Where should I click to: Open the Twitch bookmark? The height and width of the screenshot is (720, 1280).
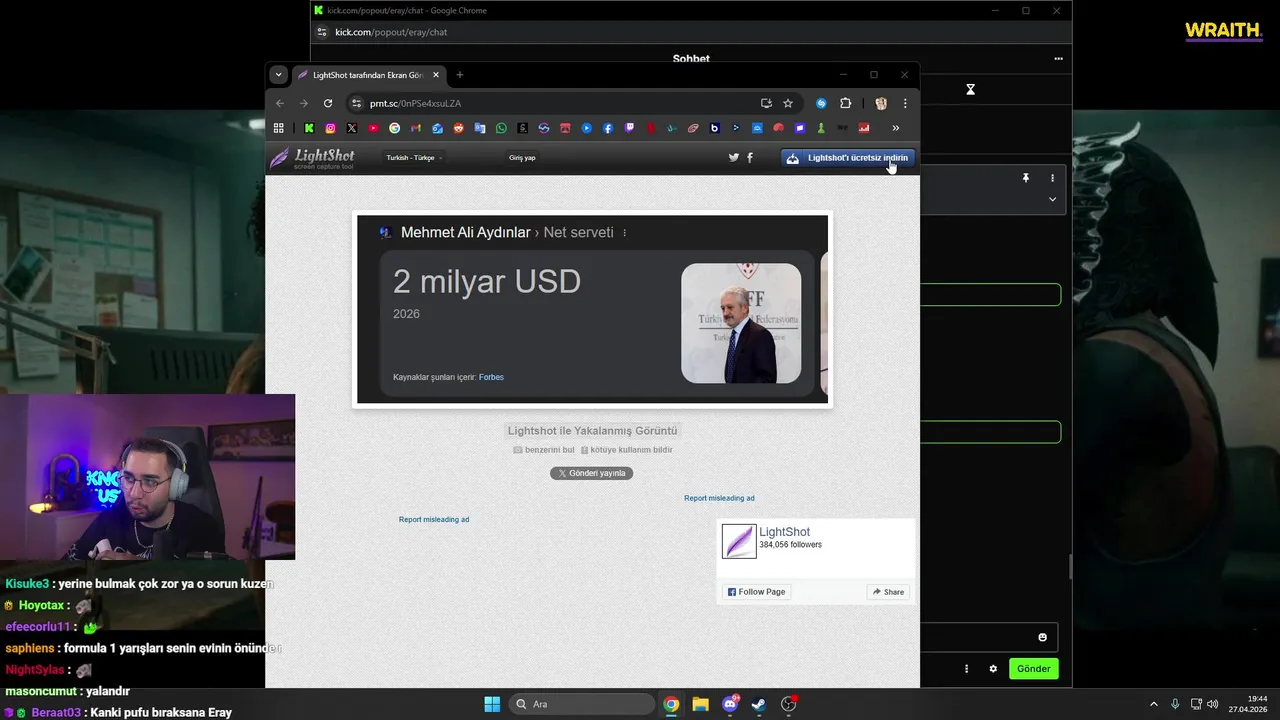630,128
